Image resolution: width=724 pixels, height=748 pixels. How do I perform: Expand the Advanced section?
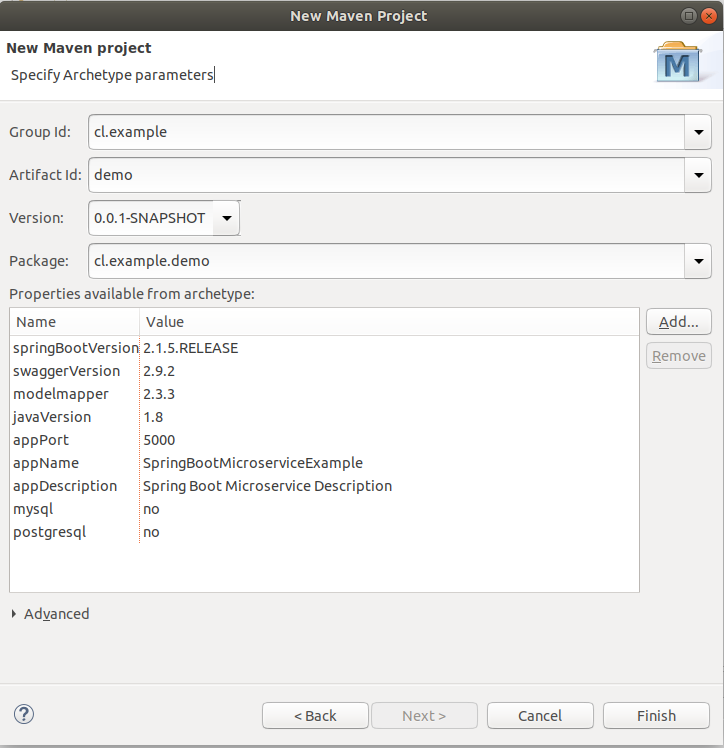tap(51, 614)
